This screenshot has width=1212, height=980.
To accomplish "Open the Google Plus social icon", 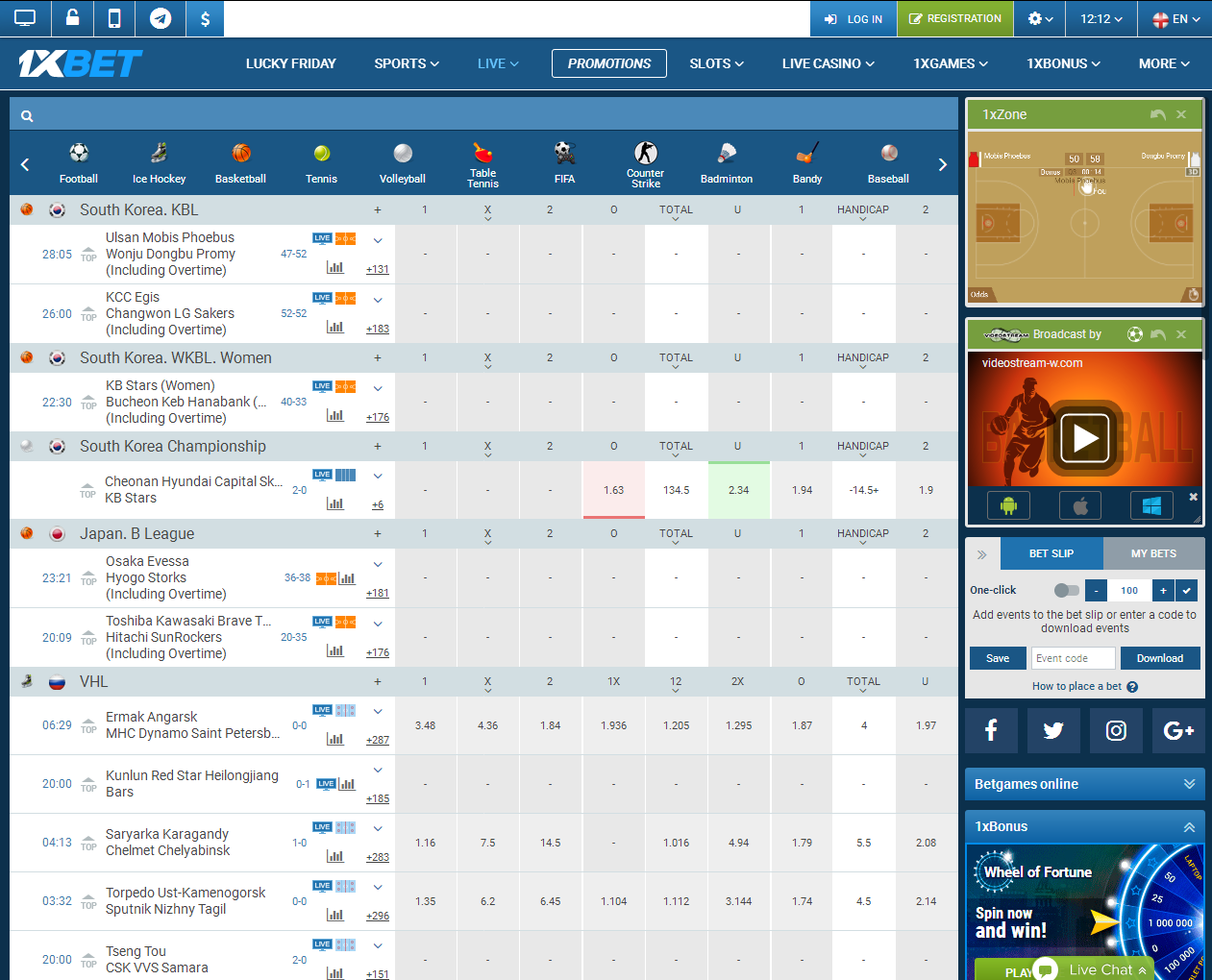I will pos(1178,731).
